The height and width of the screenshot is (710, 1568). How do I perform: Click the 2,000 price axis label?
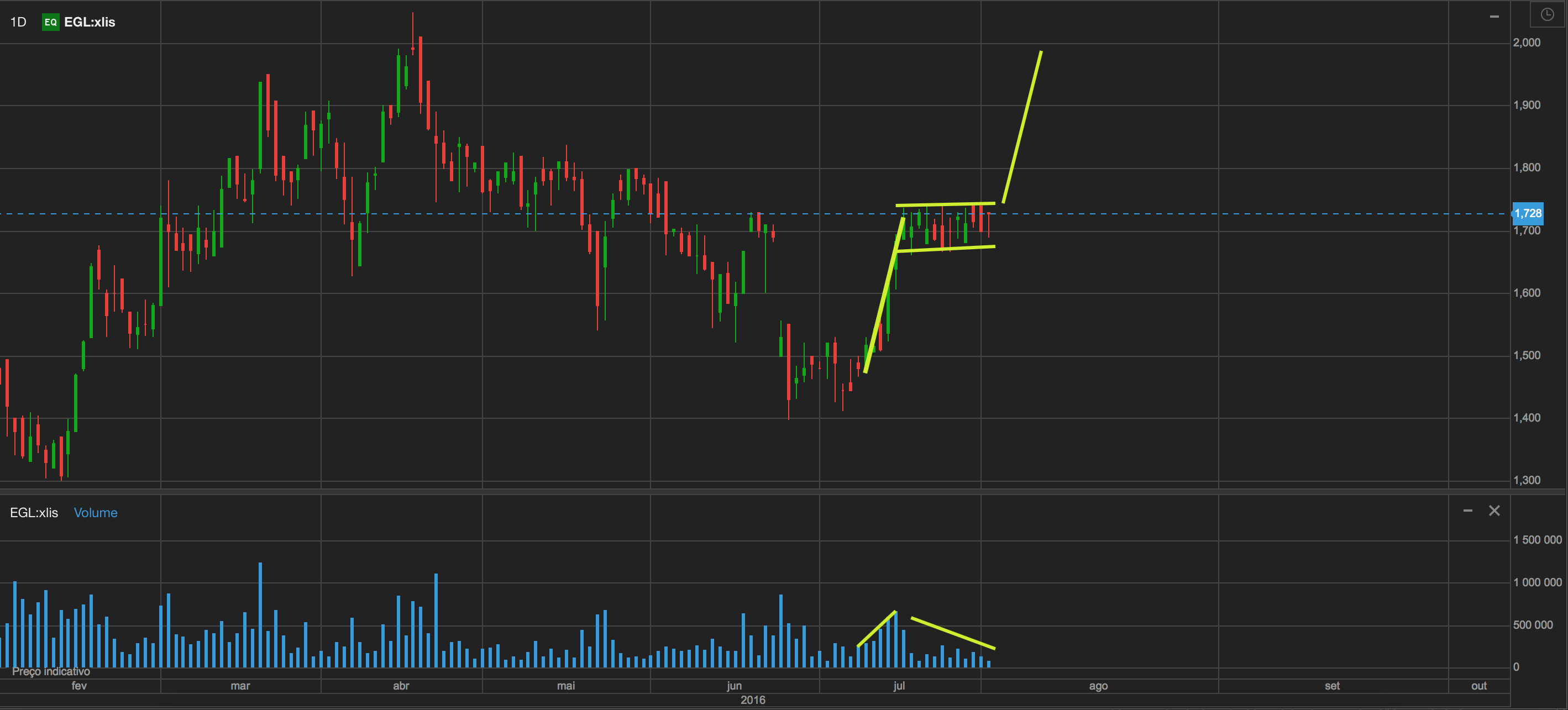1526,43
